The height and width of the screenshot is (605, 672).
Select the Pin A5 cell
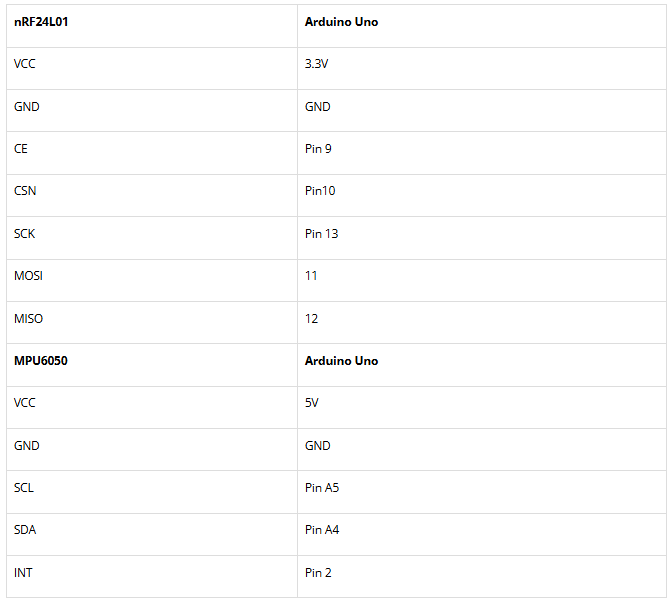point(322,488)
